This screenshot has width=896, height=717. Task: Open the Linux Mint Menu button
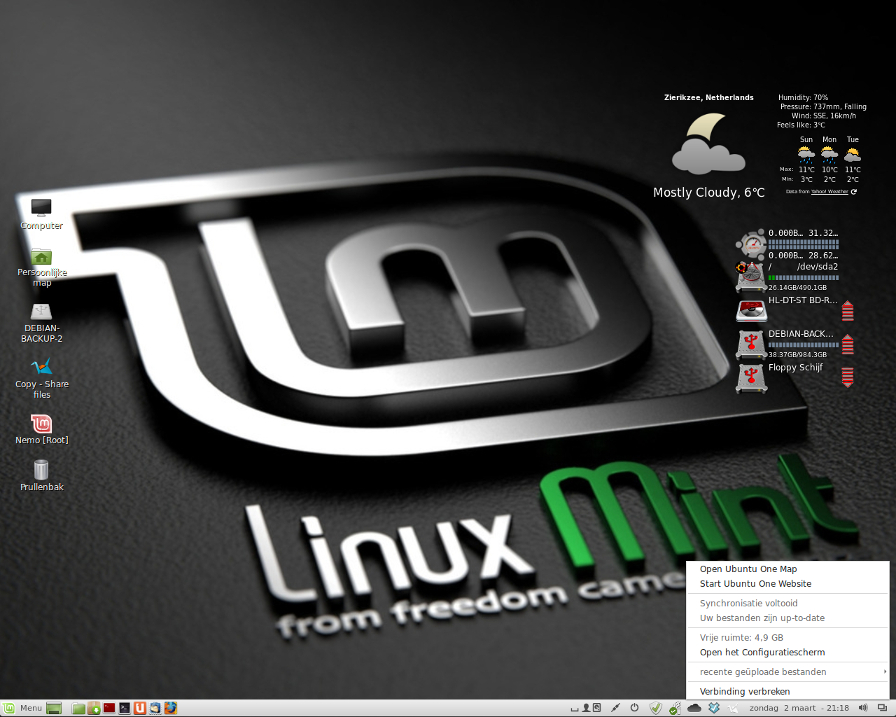pyautogui.click(x=23, y=708)
